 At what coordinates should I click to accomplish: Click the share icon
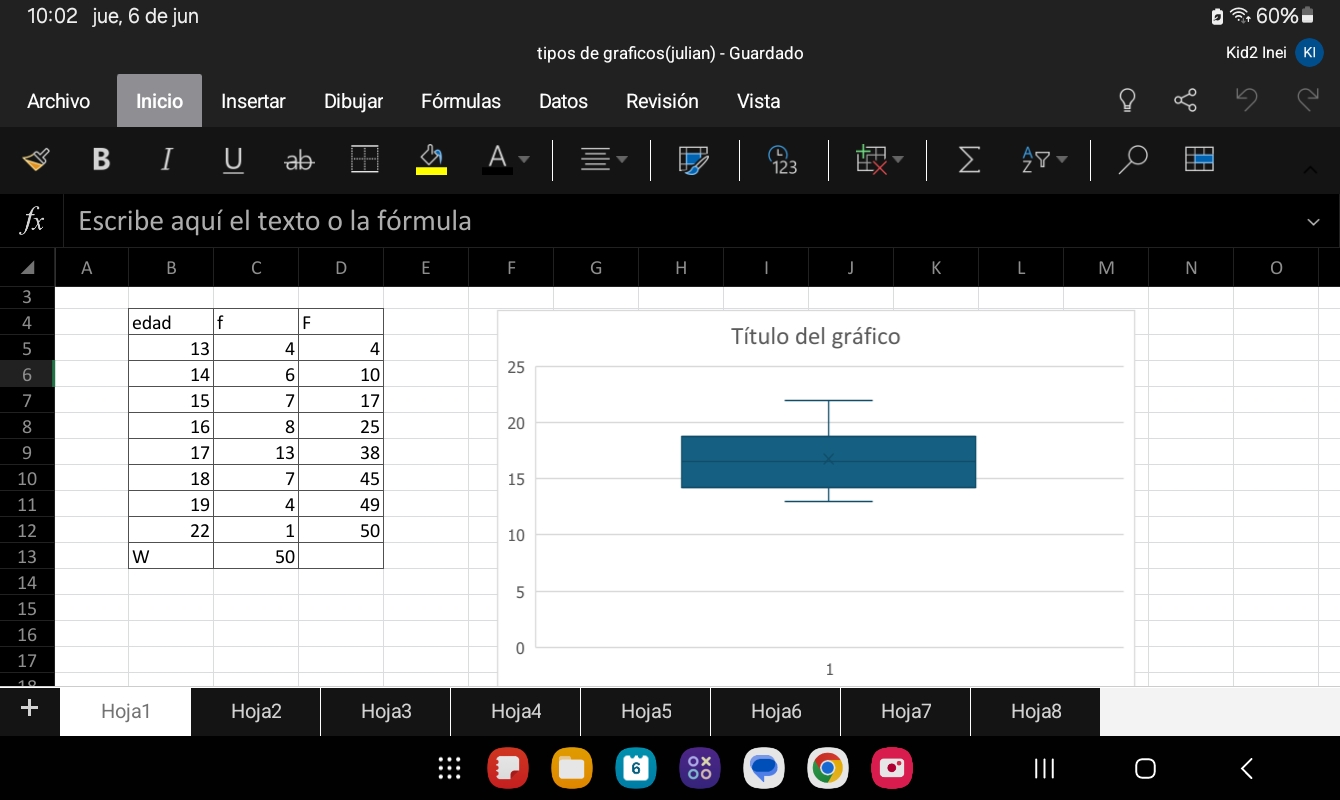1185,101
